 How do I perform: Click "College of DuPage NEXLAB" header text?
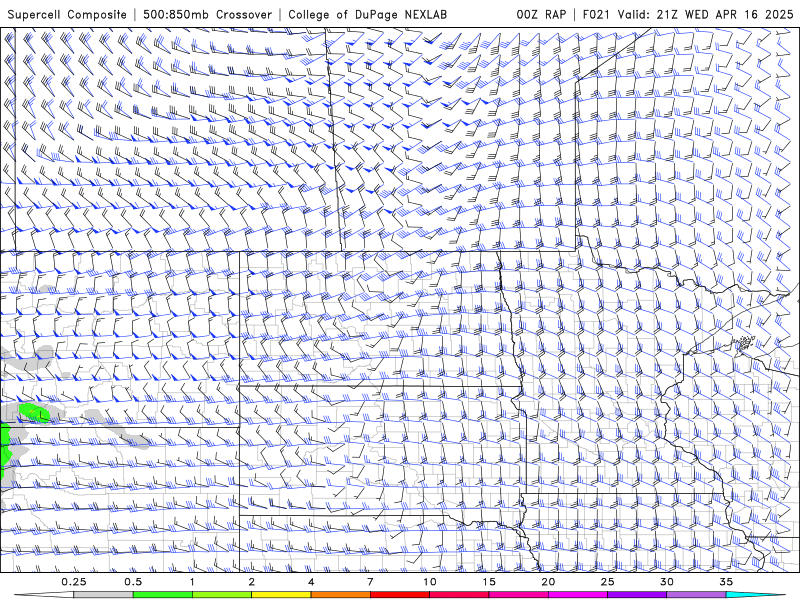point(367,15)
